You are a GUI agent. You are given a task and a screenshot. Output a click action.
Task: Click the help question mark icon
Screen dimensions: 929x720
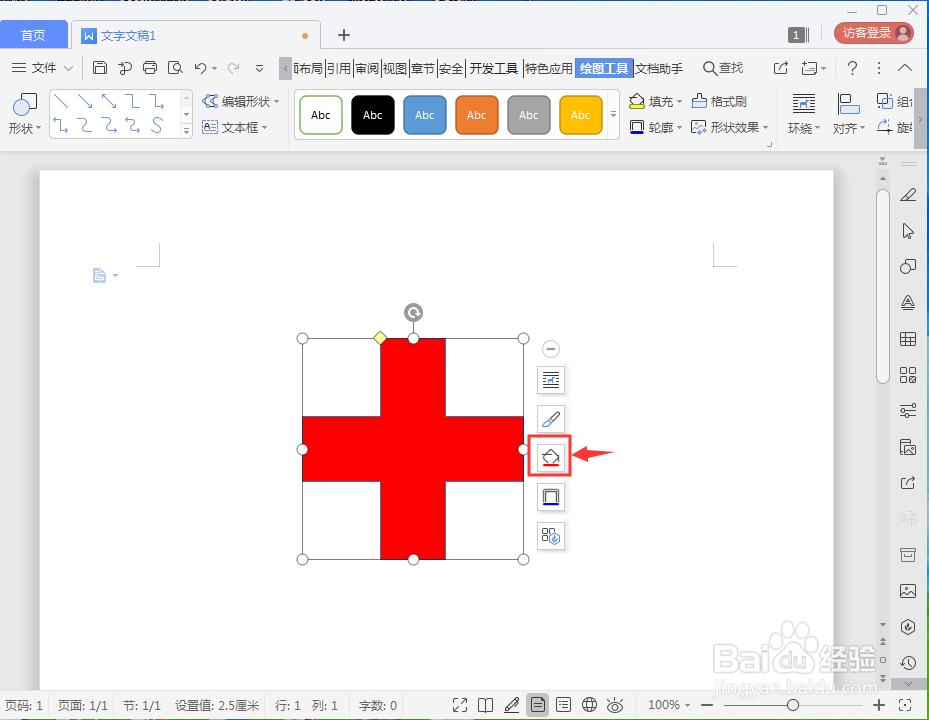pyautogui.click(x=852, y=68)
